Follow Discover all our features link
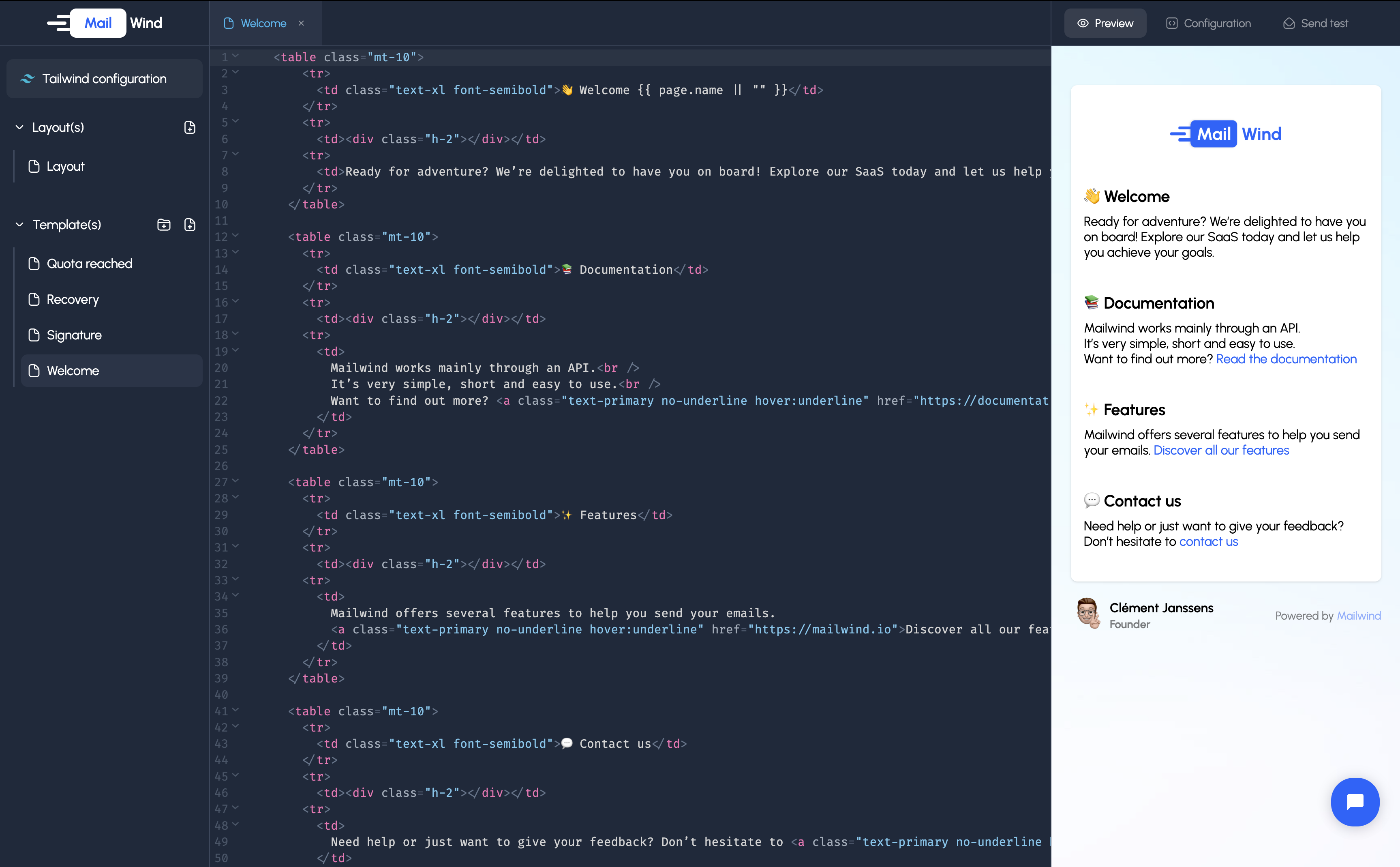Viewport: 1400px width, 867px height. pos(1220,450)
